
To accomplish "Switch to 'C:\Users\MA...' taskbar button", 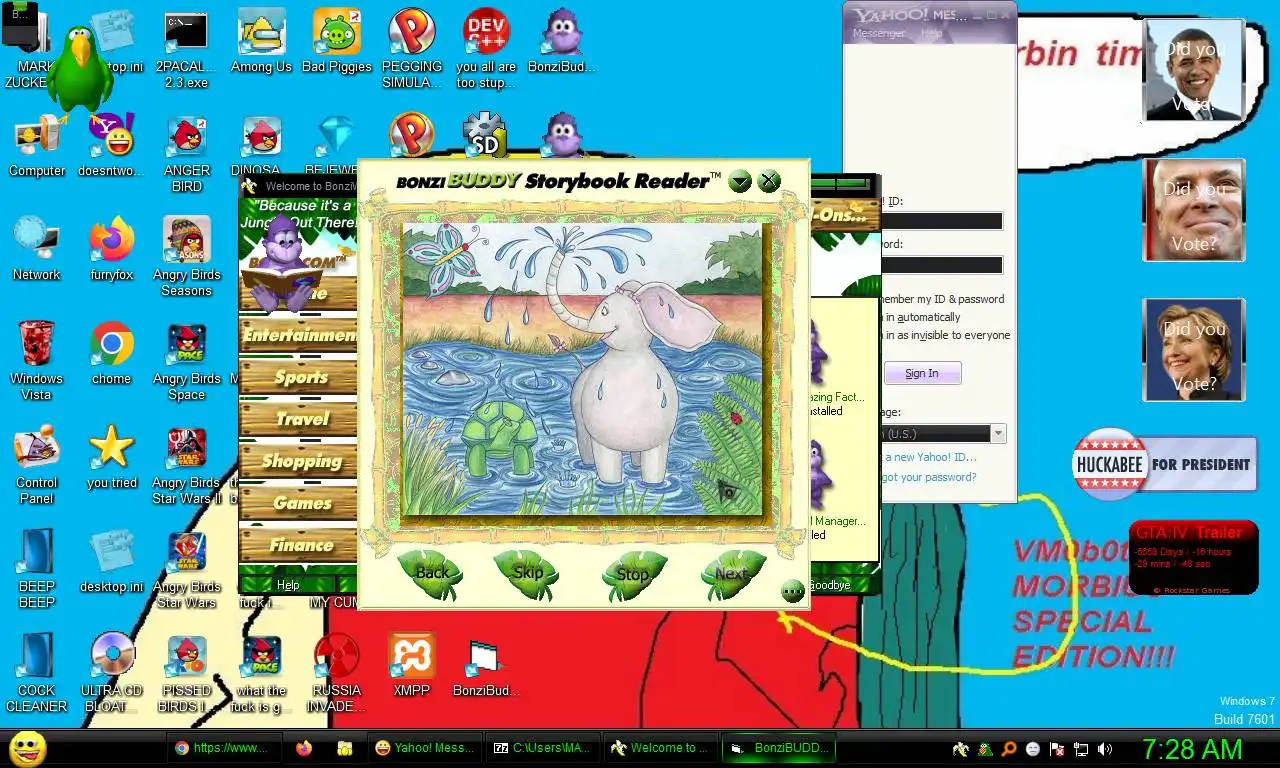I will (542, 748).
